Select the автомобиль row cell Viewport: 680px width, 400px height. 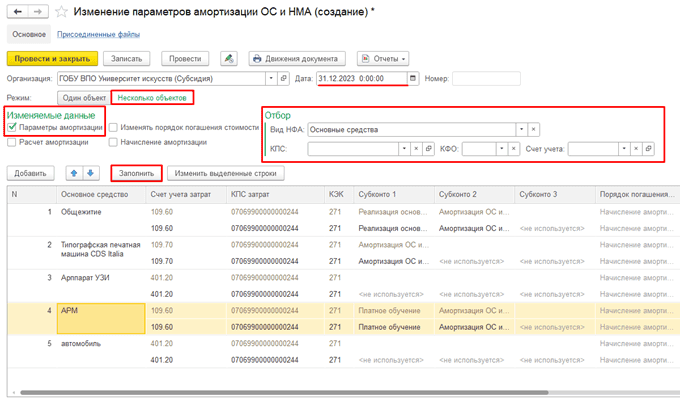tap(101, 351)
